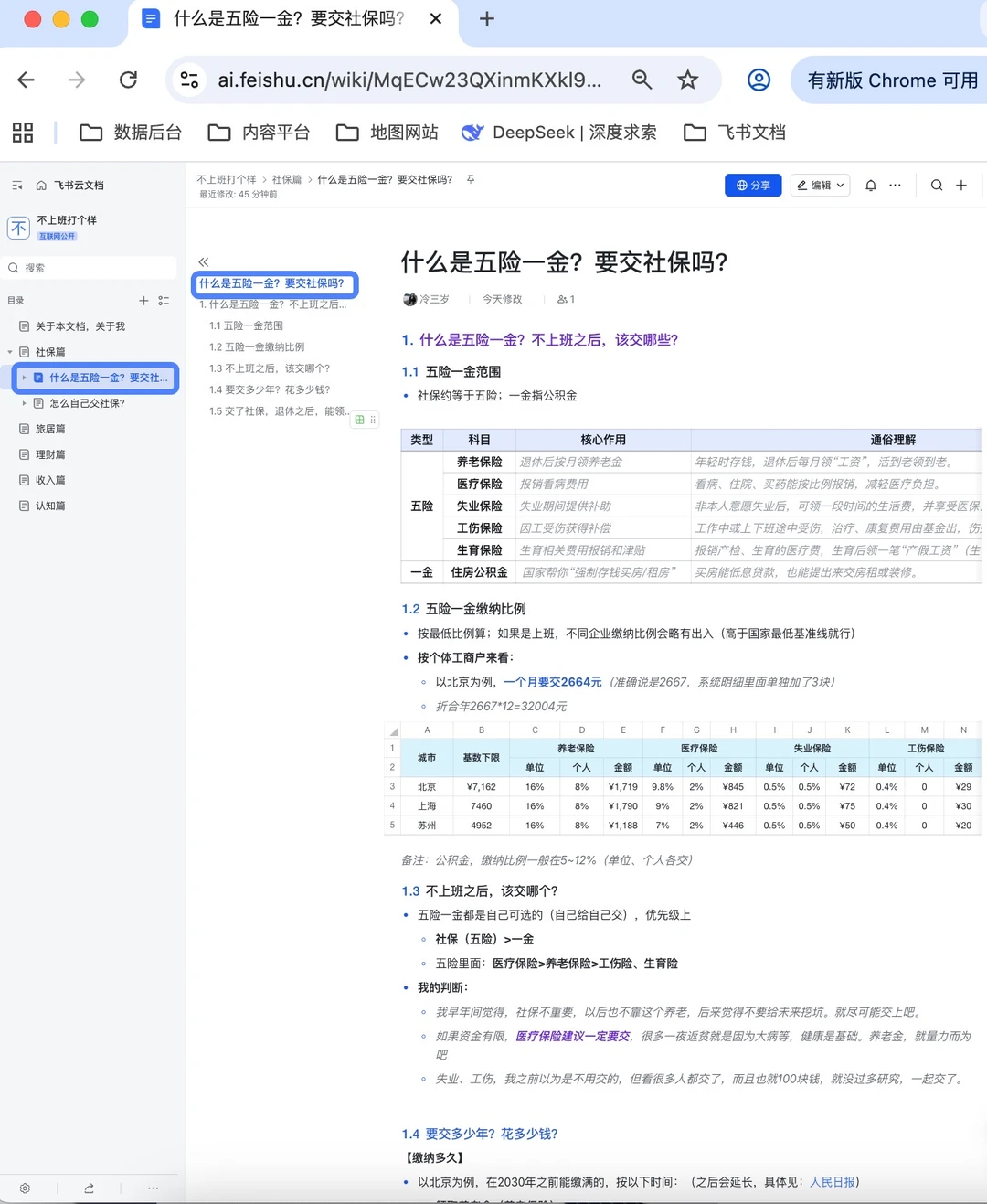Open Chrome zoom magnifier icon in the address bar
The image size is (987, 1204).
coord(642,80)
